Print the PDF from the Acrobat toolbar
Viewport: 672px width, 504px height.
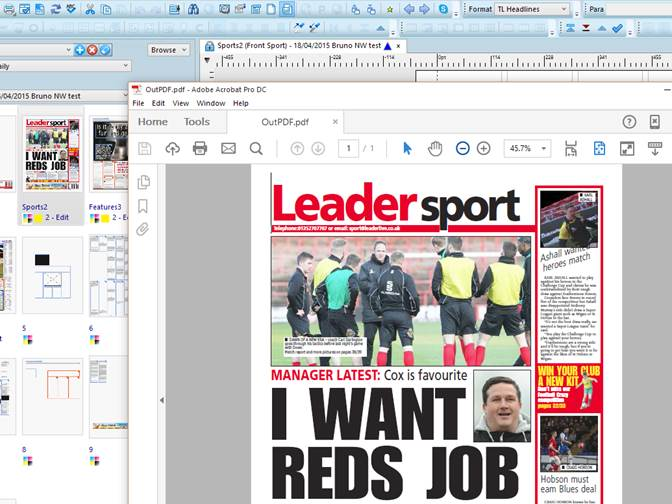coord(200,149)
